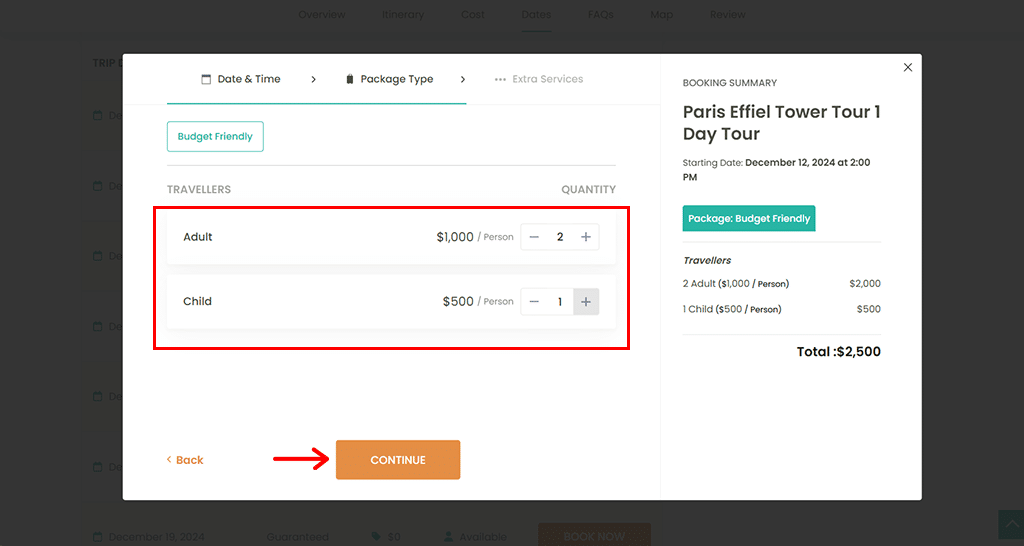Decrease Adult quantity with minus button
The height and width of the screenshot is (546, 1024).
pyautogui.click(x=534, y=237)
